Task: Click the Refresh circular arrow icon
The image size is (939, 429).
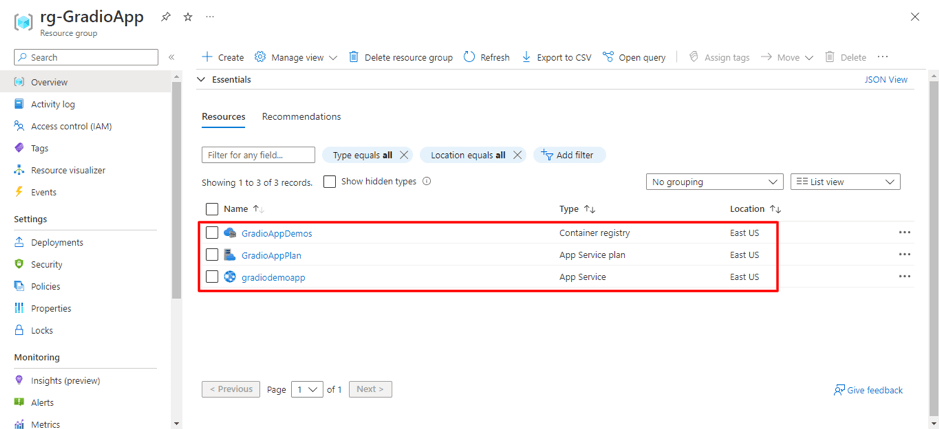Action: click(470, 57)
